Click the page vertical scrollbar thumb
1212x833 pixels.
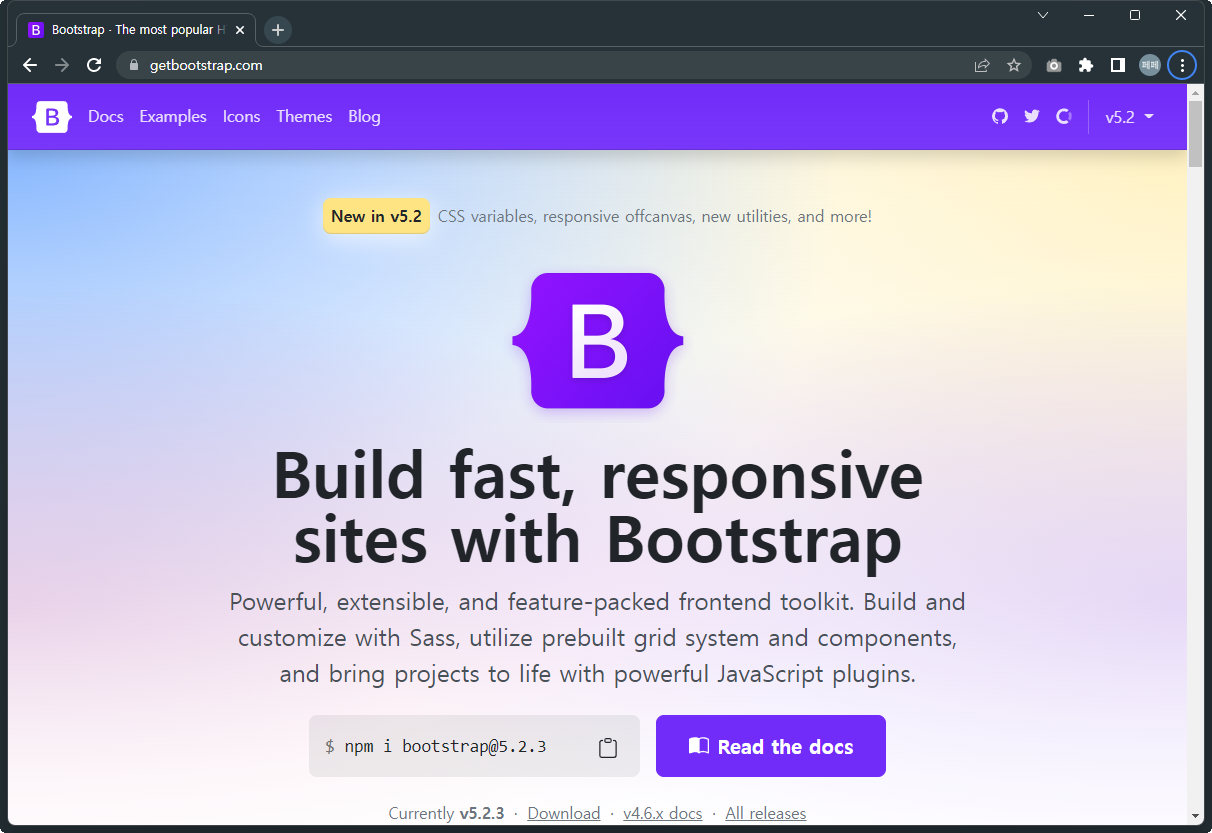[x=1195, y=134]
